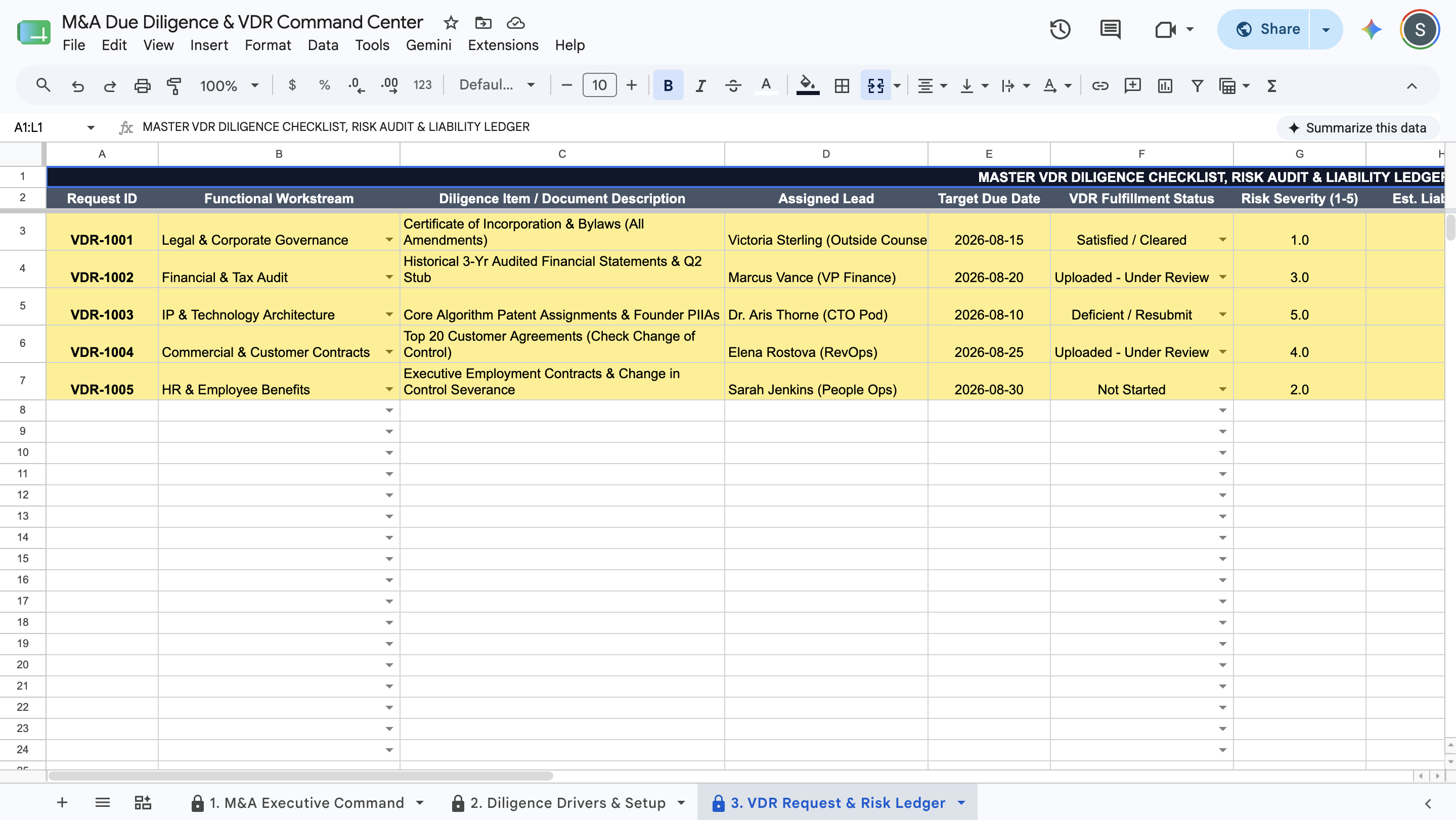Open VDR-1003 status dropdown Deficient / Resubmit
The width and height of the screenshot is (1456, 820).
click(1222, 314)
